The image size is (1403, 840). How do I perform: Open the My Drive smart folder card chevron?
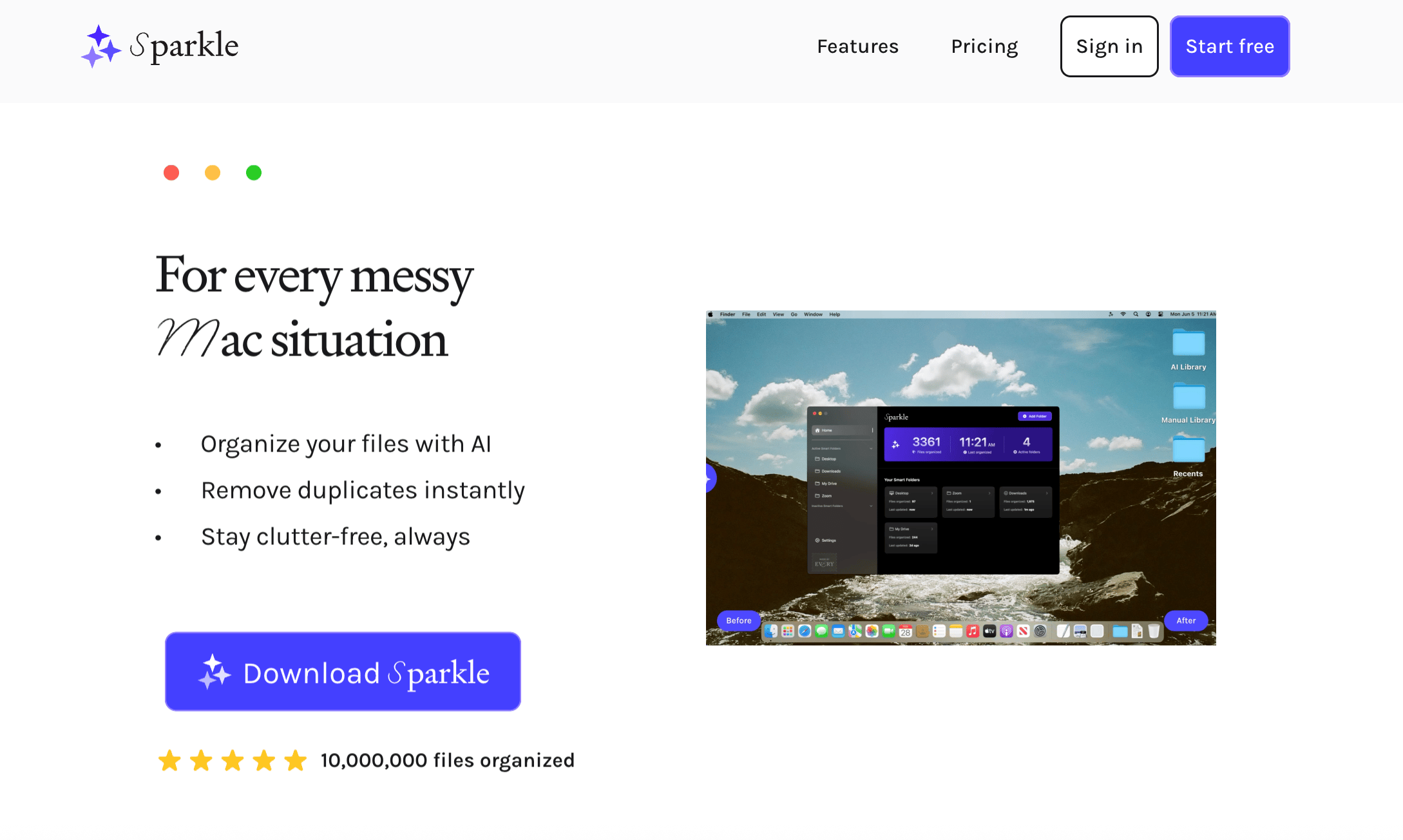click(932, 529)
